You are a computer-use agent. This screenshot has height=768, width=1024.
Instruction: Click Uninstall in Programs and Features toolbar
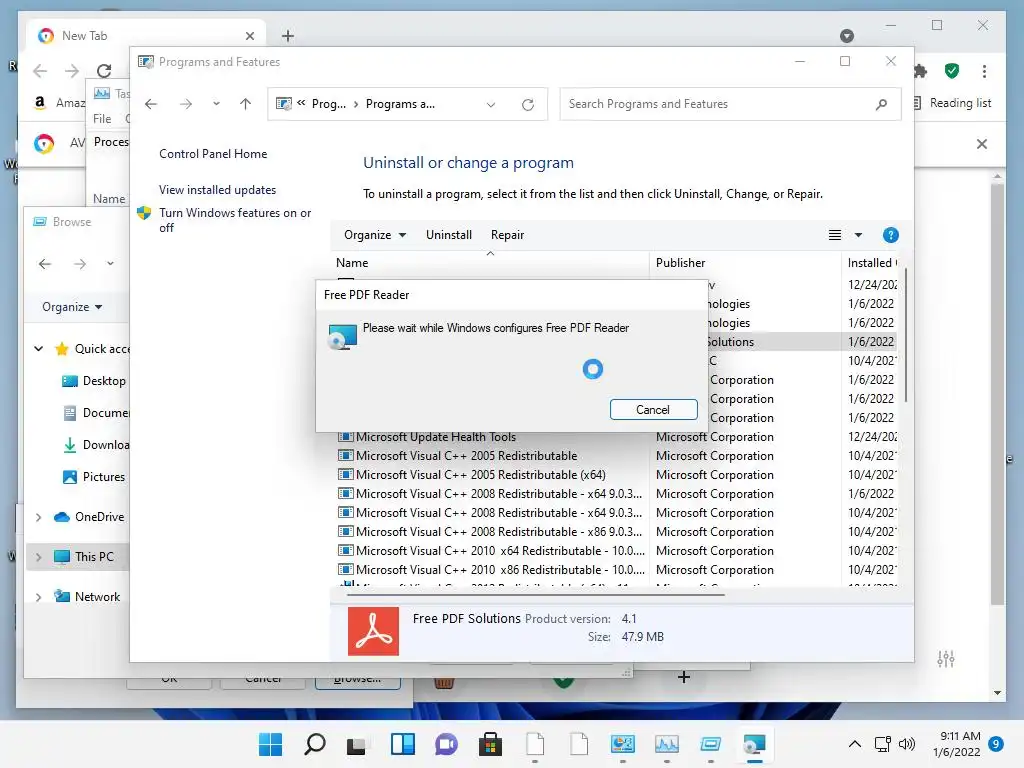click(x=449, y=235)
